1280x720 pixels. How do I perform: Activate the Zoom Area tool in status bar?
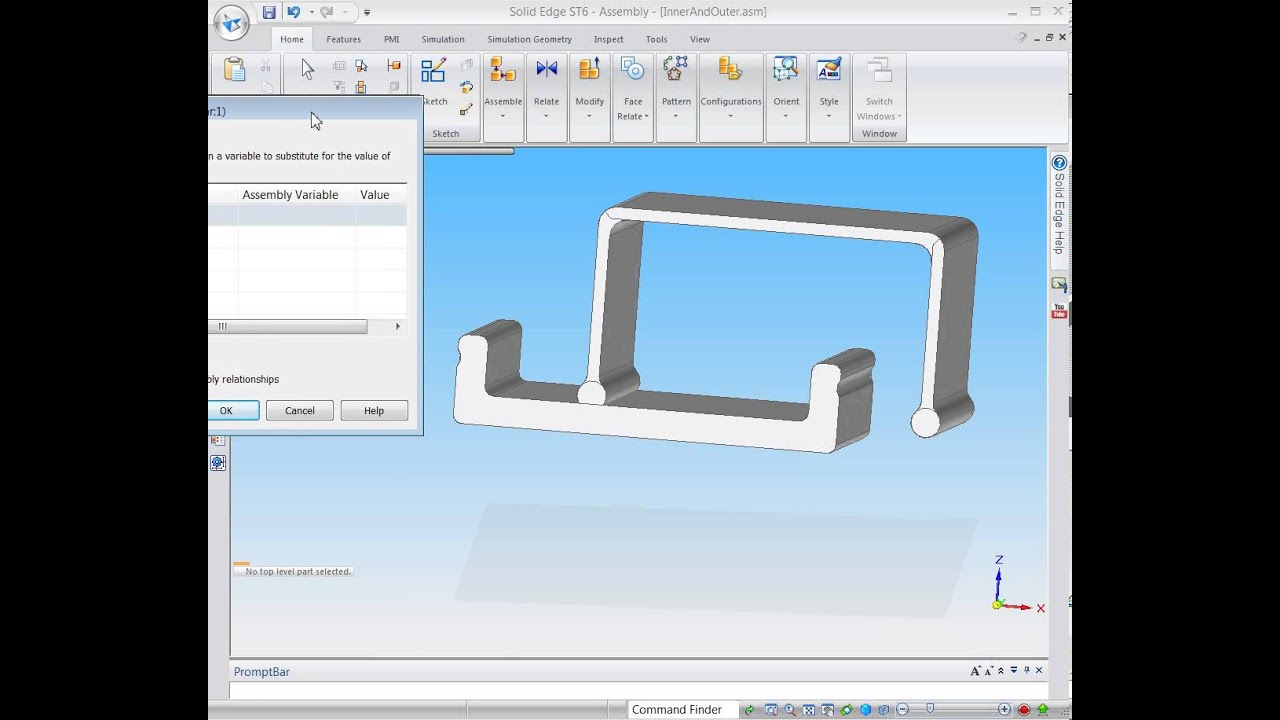(771, 710)
